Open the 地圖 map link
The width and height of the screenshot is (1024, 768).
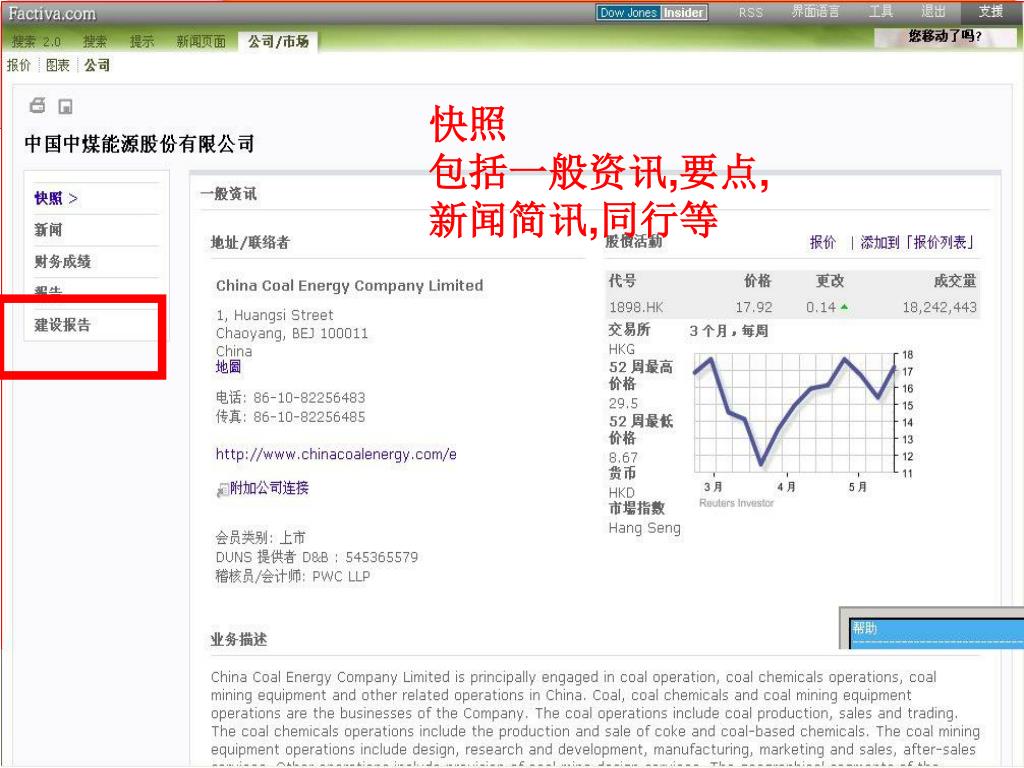pyautogui.click(x=228, y=367)
